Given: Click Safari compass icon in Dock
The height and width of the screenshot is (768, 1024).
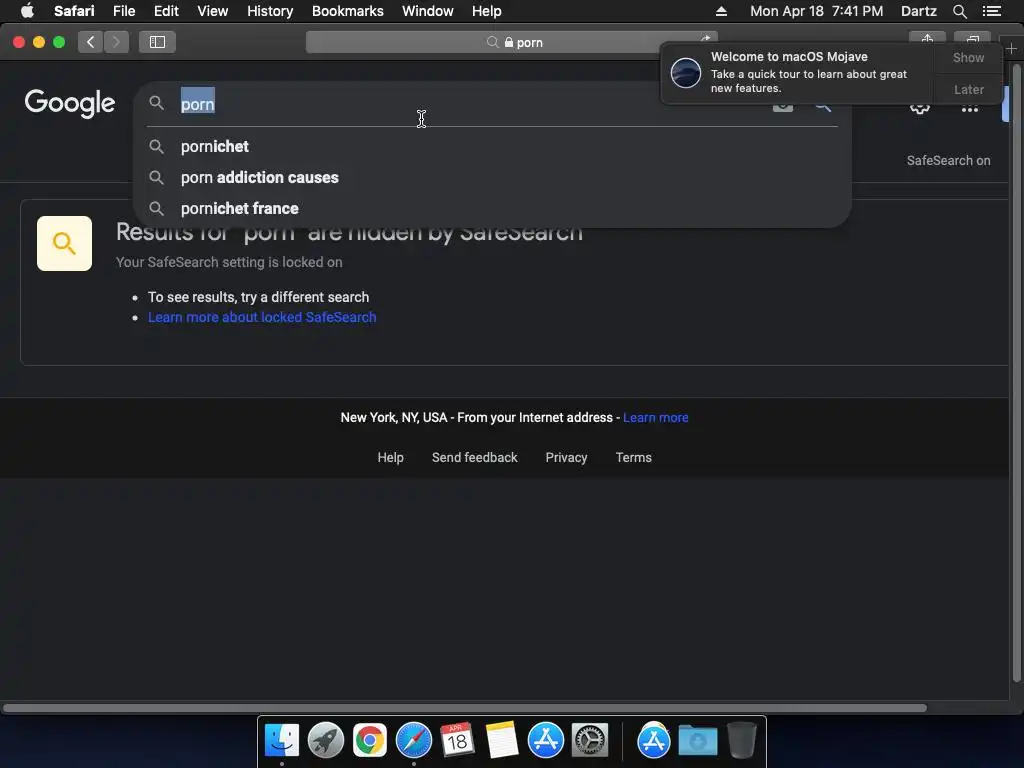Looking at the screenshot, I should coord(413,741).
